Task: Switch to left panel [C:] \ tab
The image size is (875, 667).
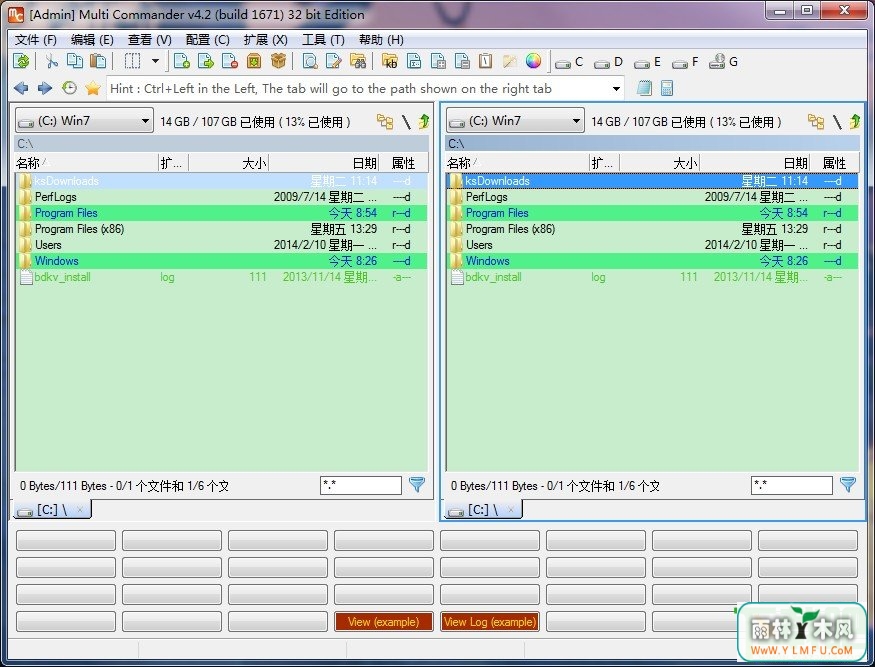Action: [x=51, y=510]
